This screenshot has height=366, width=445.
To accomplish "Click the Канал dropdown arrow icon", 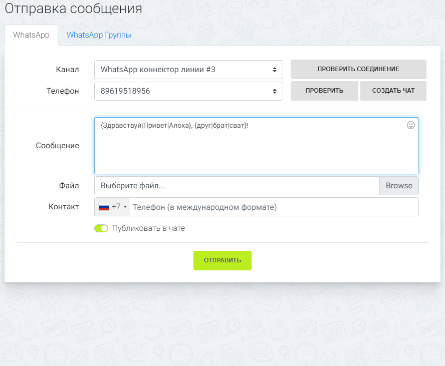I will pyautogui.click(x=274, y=69).
